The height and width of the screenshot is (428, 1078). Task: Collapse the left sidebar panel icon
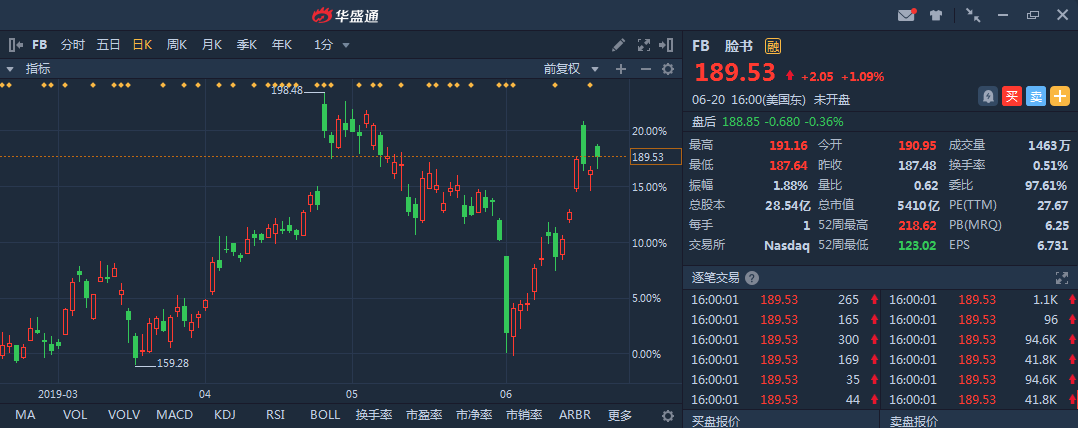[x=16, y=45]
